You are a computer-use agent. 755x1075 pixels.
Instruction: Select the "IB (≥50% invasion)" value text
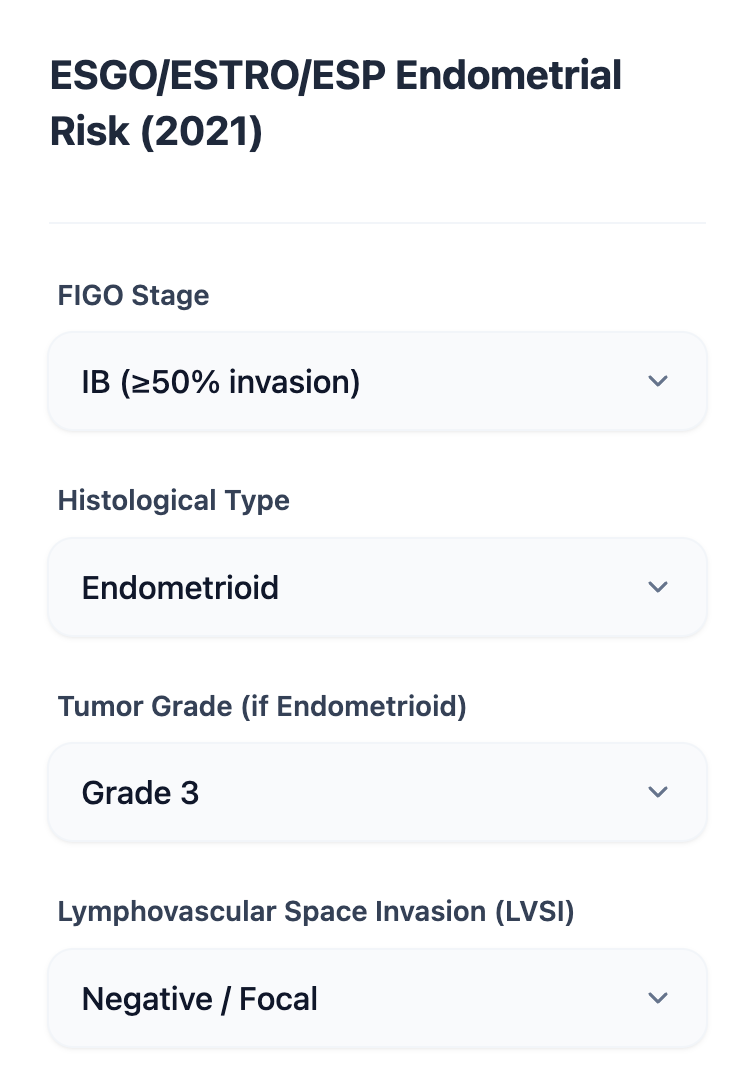click(220, 382)
